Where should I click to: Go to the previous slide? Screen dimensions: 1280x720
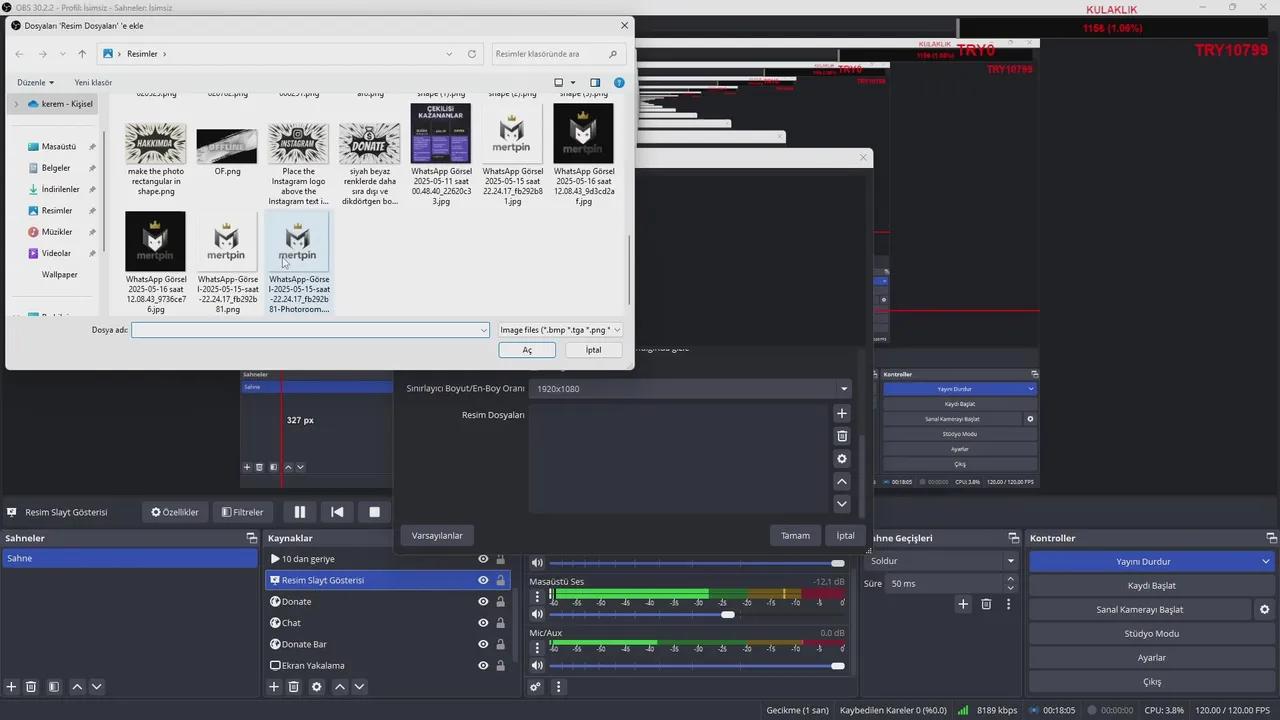[x=337, y=512]
